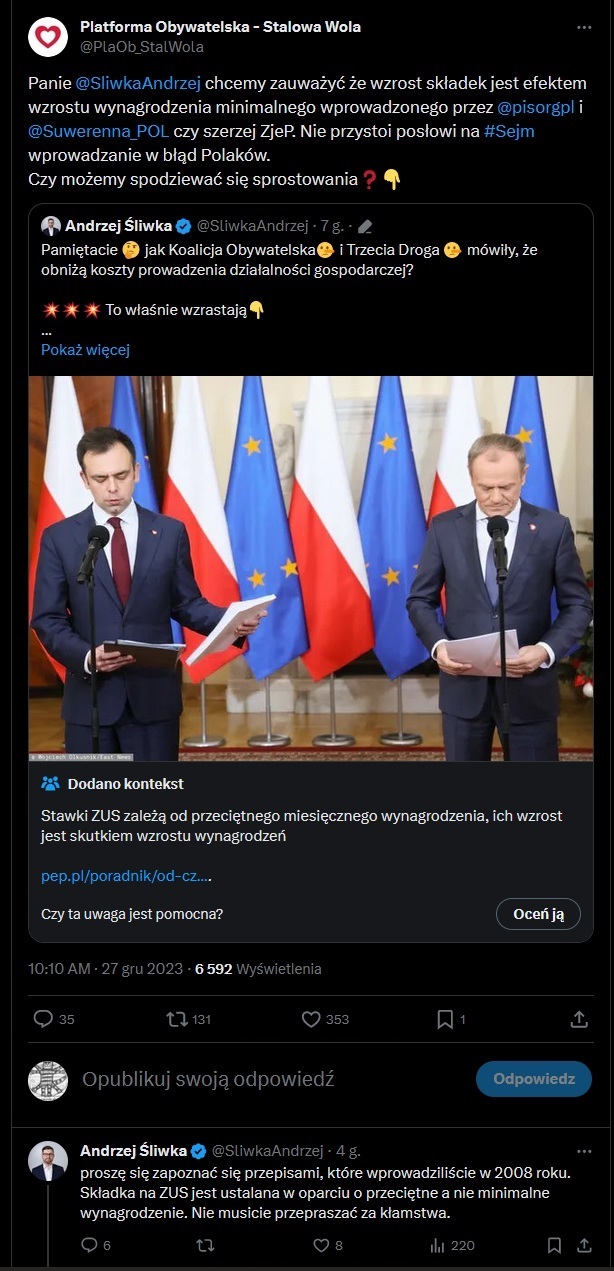Expand quoted tweet with Pokaż więcej
Screen dimensions: 614x1271
coord(85,350)
